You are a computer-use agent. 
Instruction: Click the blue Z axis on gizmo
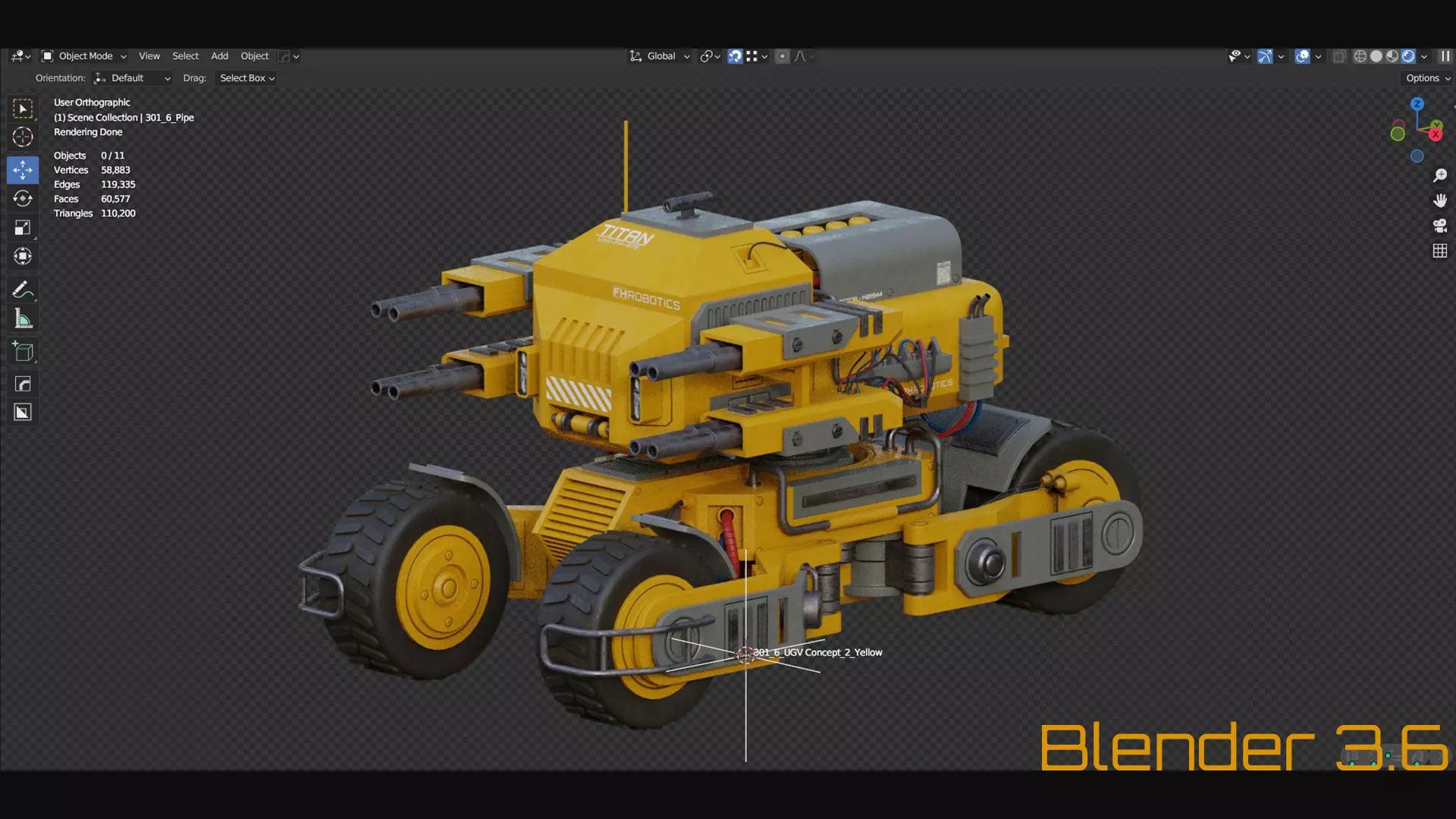[x=1417, y=104]
